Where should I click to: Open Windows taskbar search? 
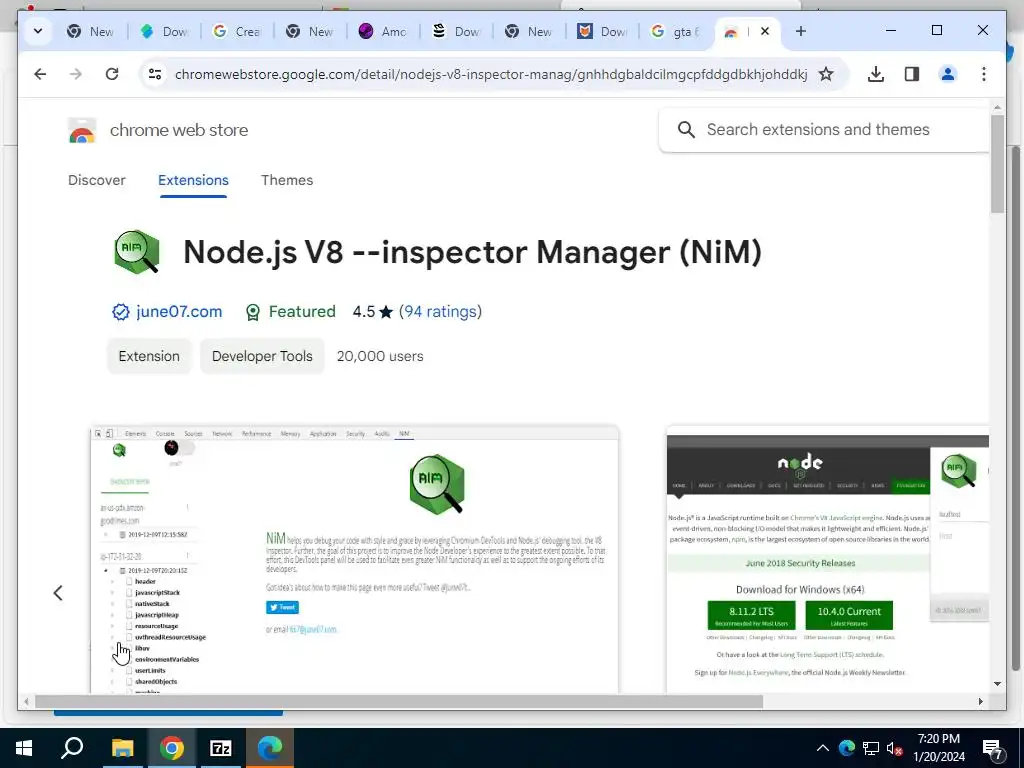(72, 748)
